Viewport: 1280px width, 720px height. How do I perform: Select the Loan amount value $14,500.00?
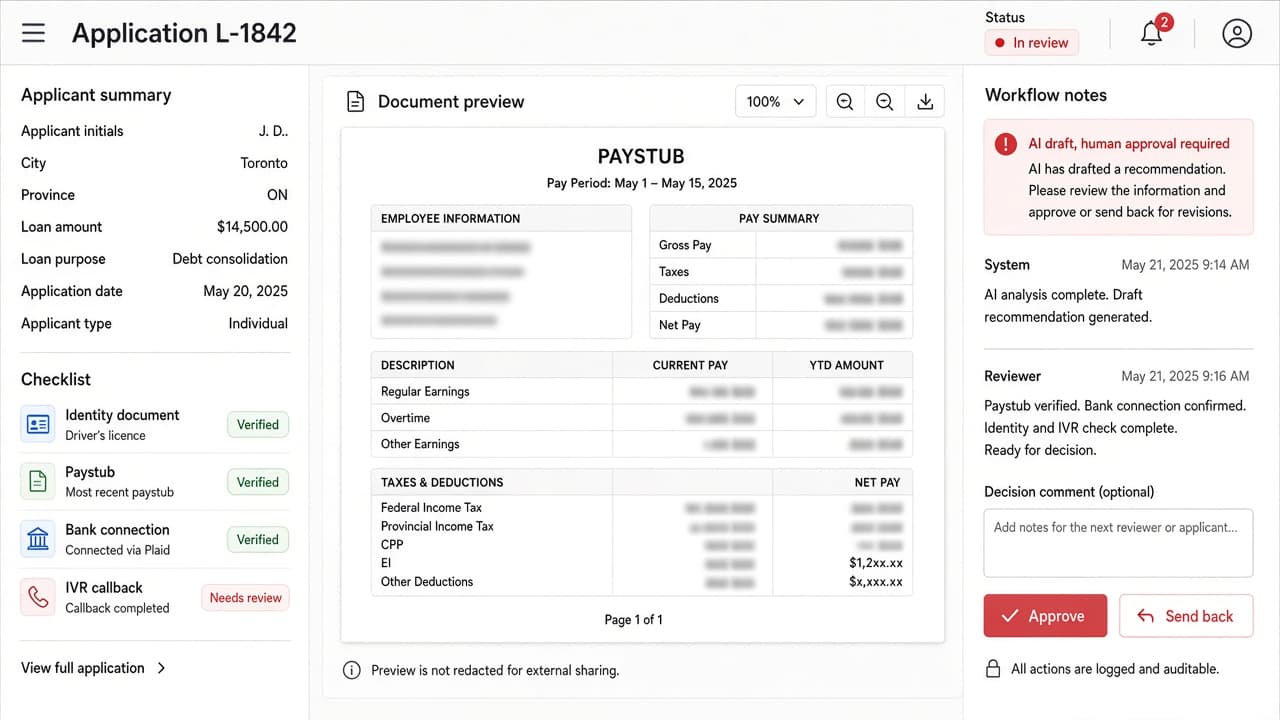tap(252, 227)
